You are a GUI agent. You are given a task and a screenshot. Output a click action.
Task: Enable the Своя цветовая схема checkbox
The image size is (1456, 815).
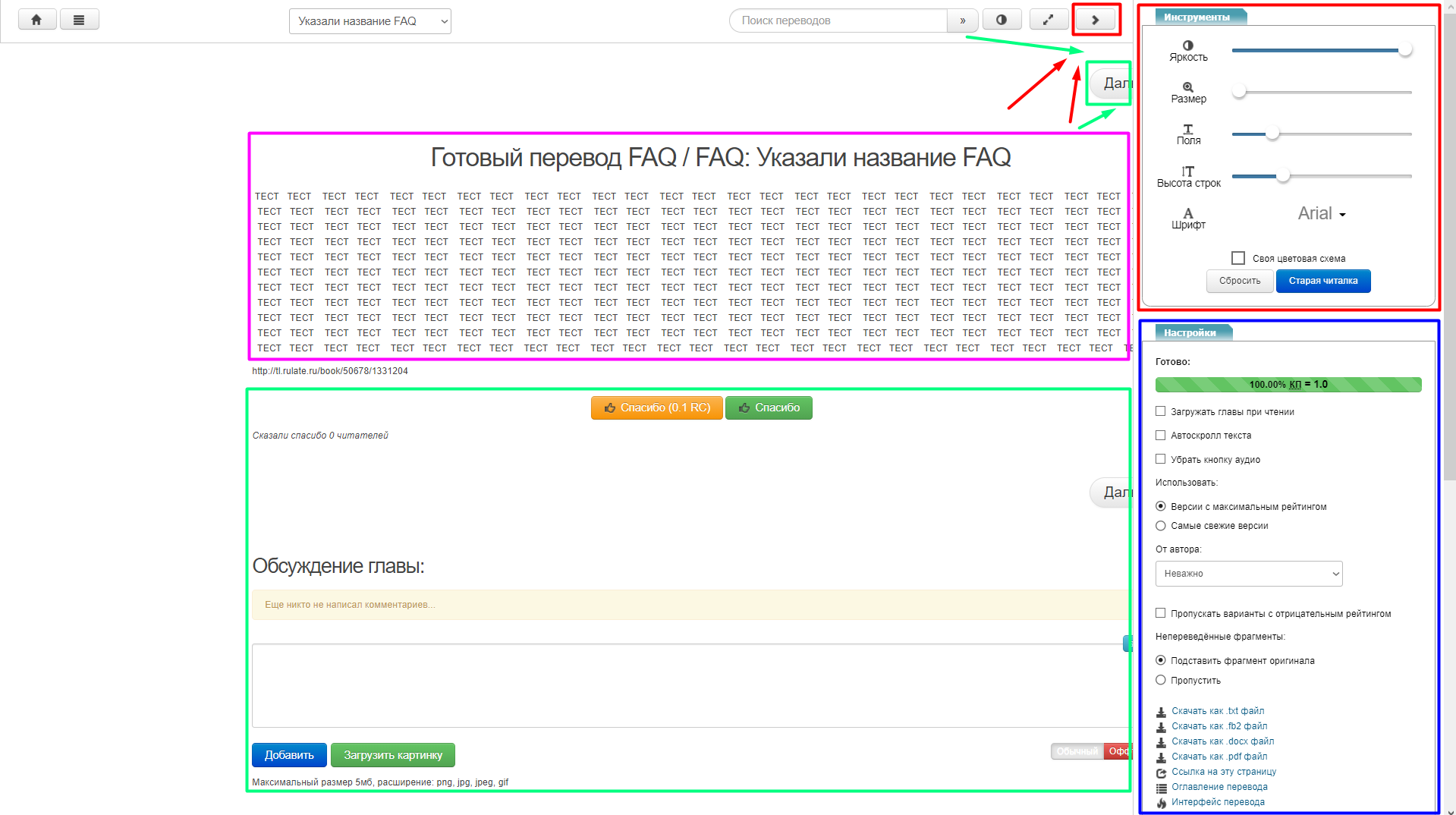1238,258
